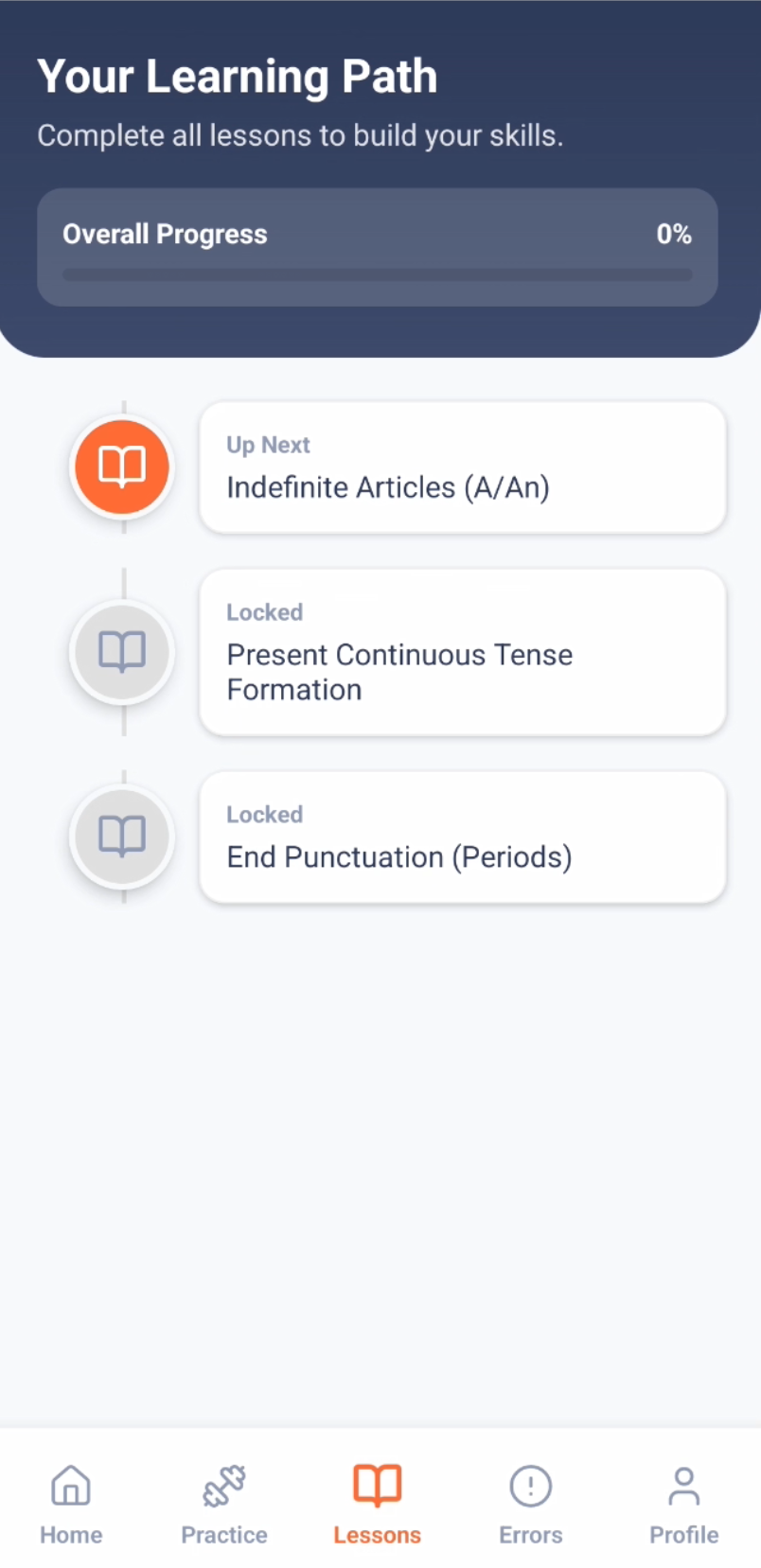Tap the Profile person icon
The image size is (761, 1568).
pyautogui.click(x=683, y=1485)
